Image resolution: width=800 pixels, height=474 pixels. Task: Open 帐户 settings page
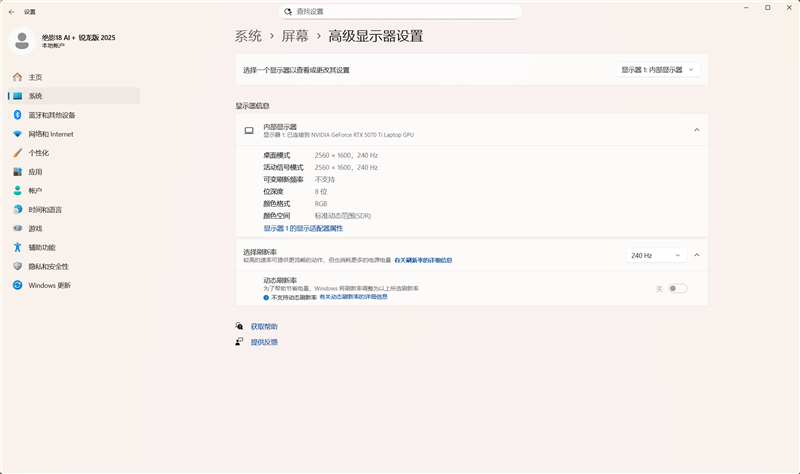pyautogui.click(x=35, y=190)
